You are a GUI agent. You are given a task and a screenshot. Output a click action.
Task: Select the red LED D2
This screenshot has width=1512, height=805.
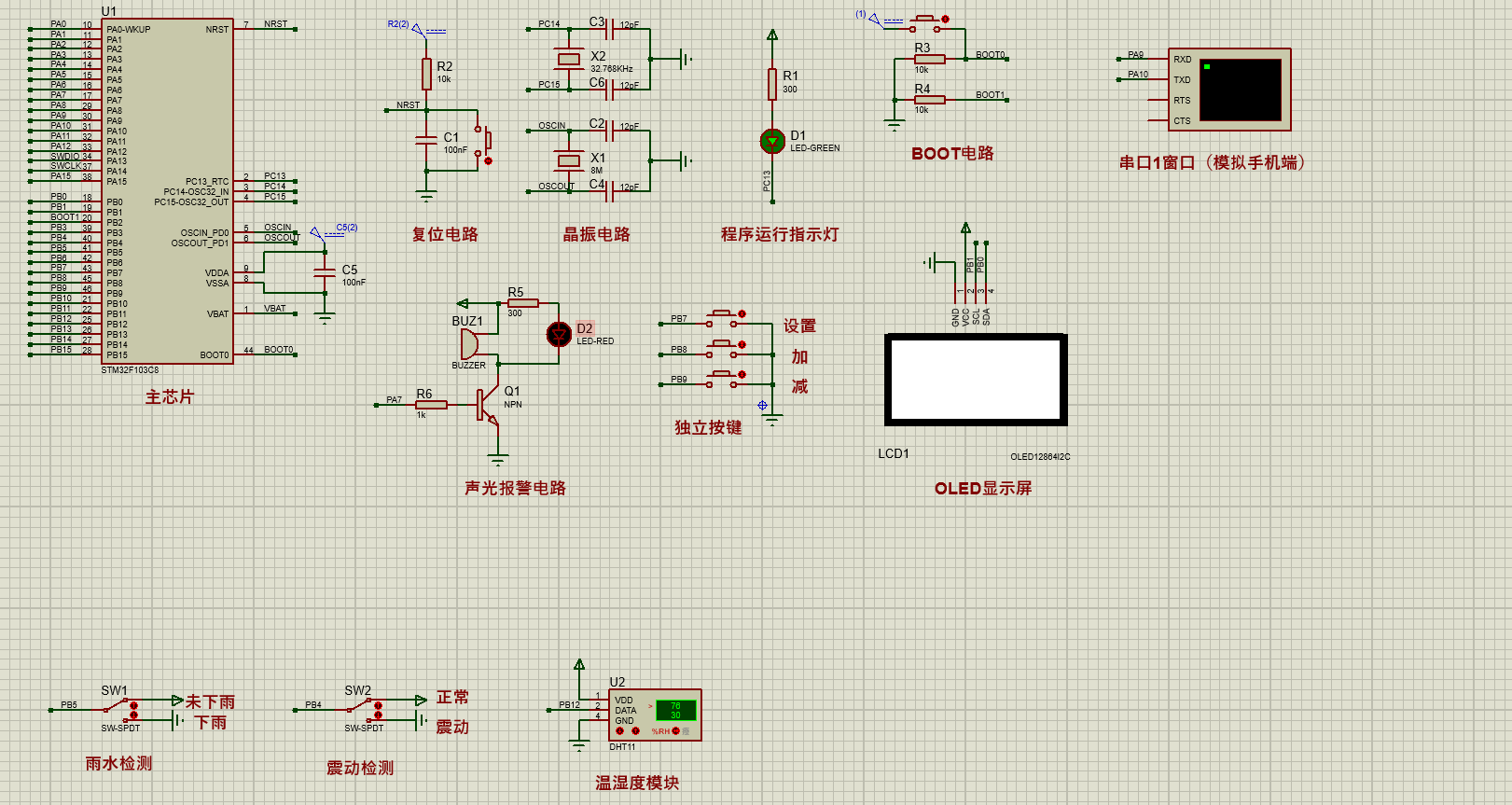click(x=559, y=334)
